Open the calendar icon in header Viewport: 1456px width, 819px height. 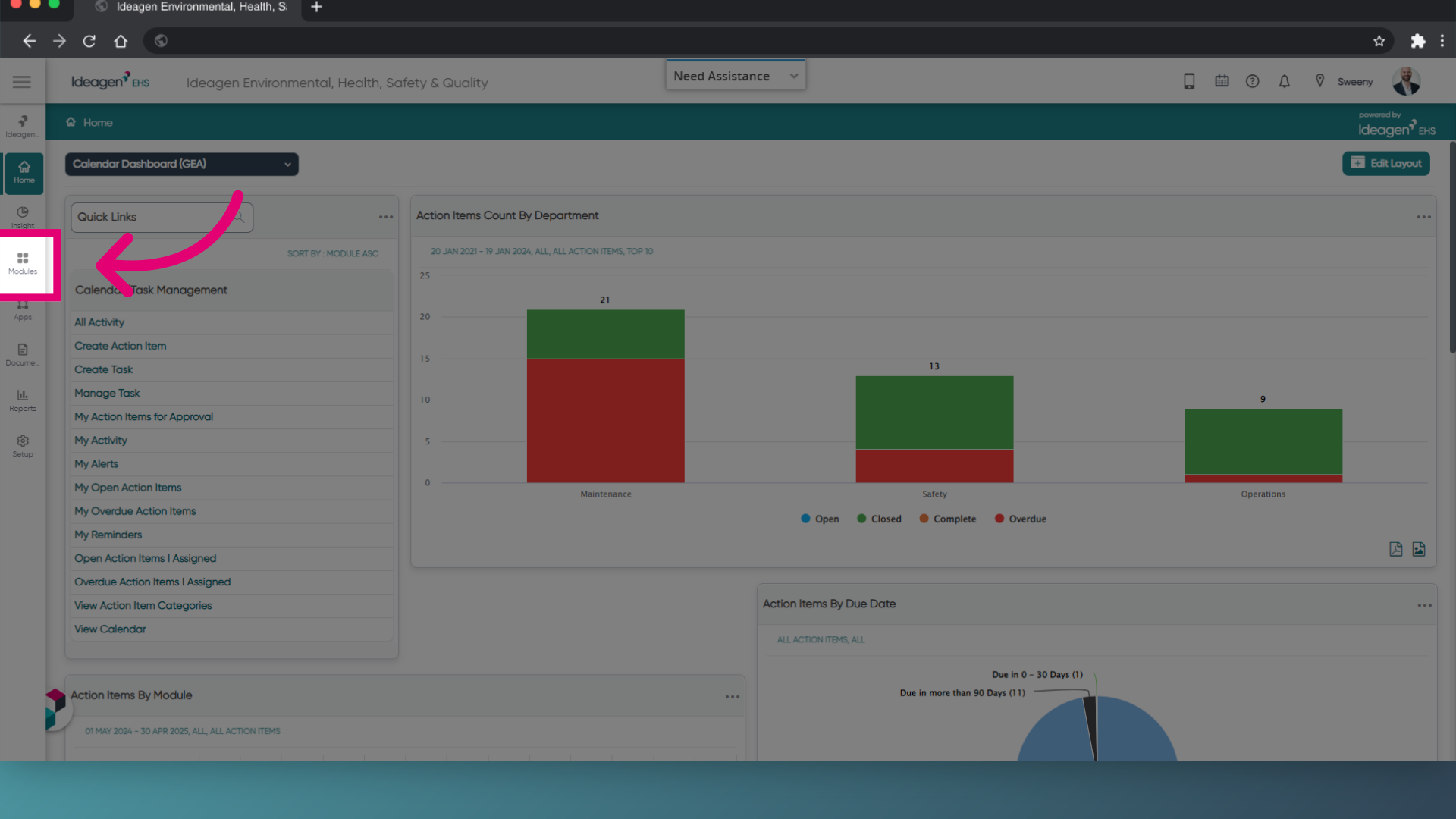point(1222,81)
